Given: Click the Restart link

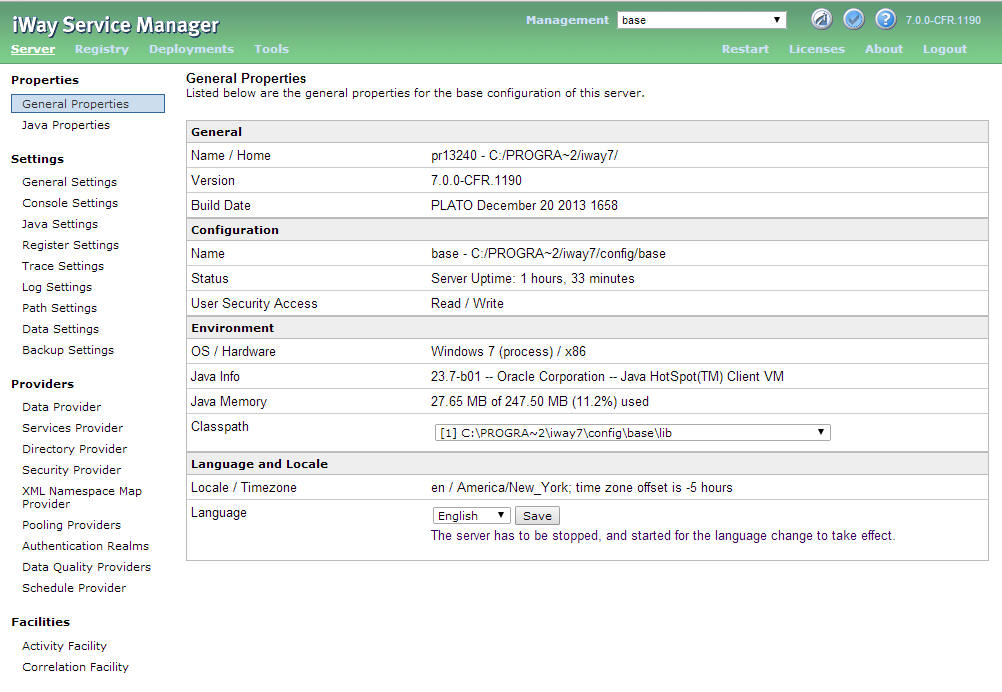Looking at the screenshot, I should coord(745,49).
